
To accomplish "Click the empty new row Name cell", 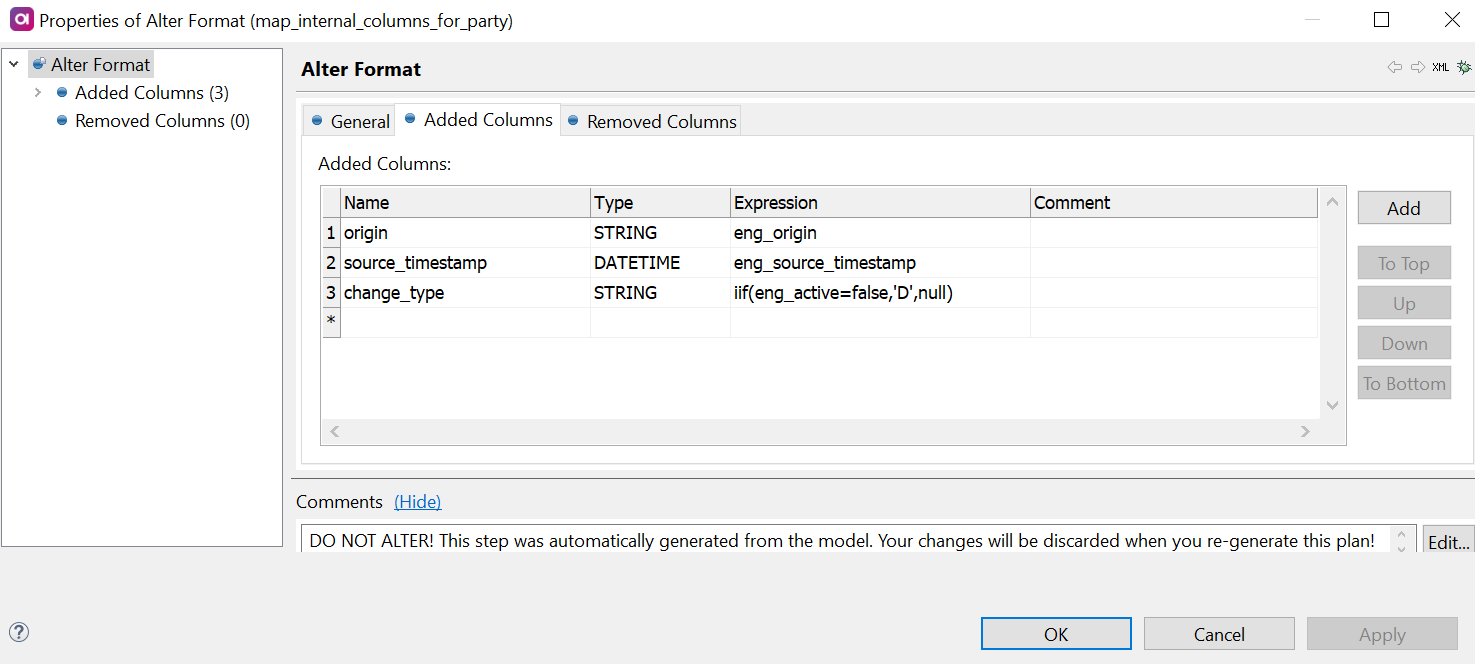I will click(x=465, y=322).
